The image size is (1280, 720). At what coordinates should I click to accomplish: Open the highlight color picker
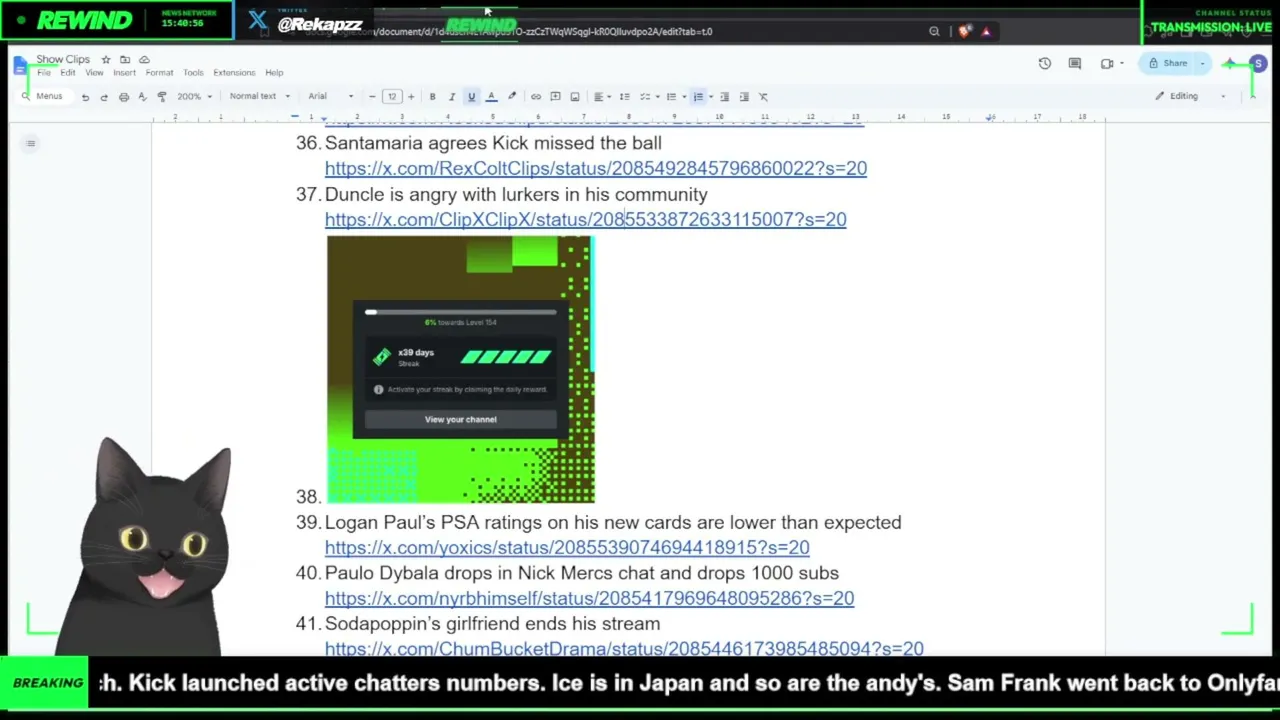(x=512, y=97)
